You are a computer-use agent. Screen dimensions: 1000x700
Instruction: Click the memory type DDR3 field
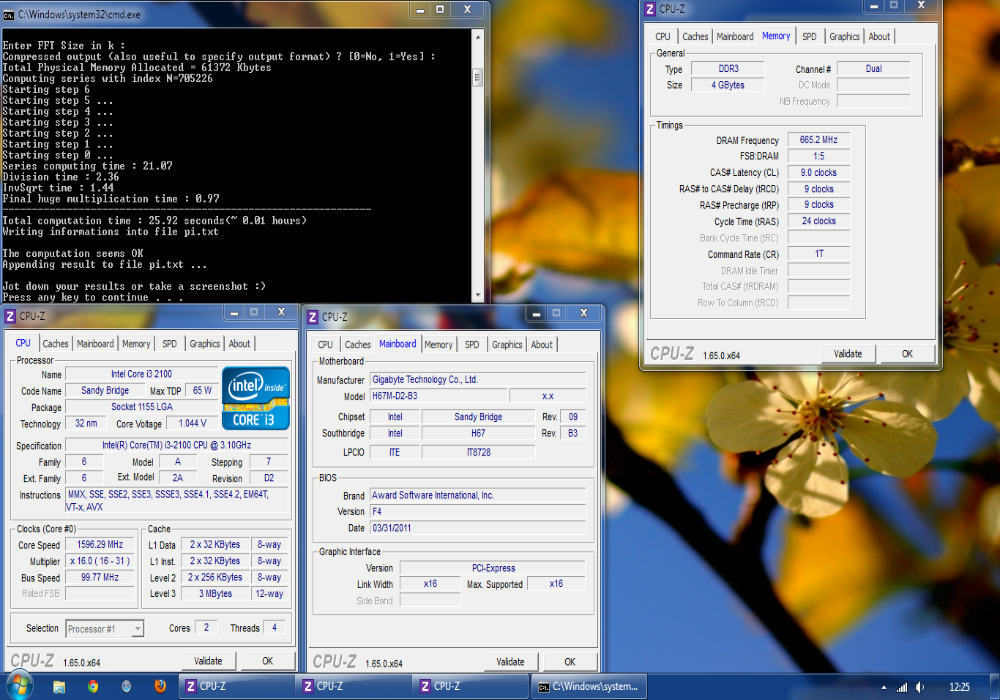(728, 68)
